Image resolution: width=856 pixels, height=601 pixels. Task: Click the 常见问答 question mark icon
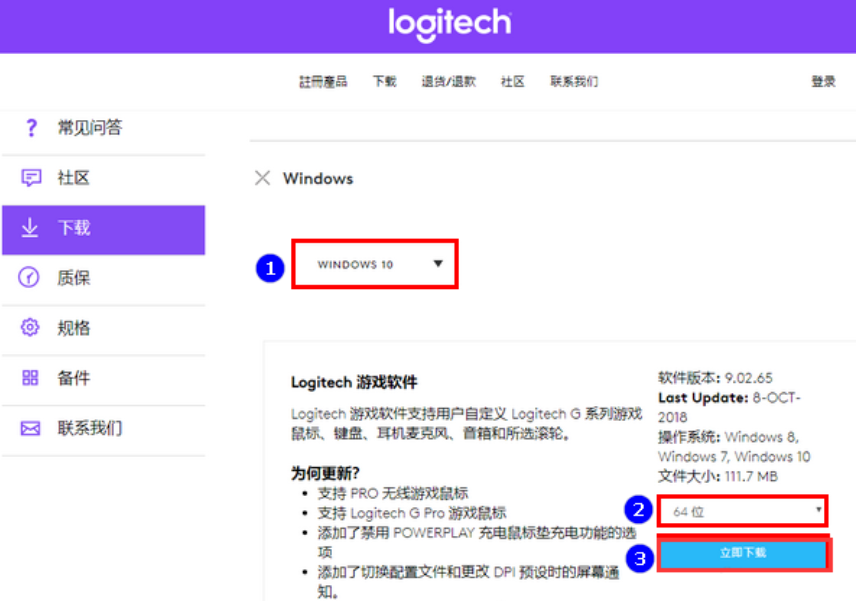[x=31, y=128]
